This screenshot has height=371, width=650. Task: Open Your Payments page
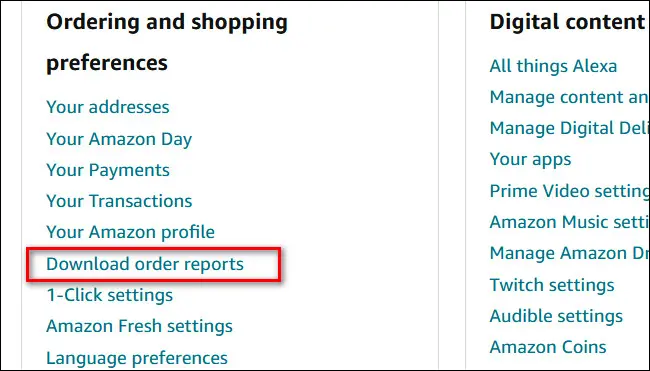[108, 170]
